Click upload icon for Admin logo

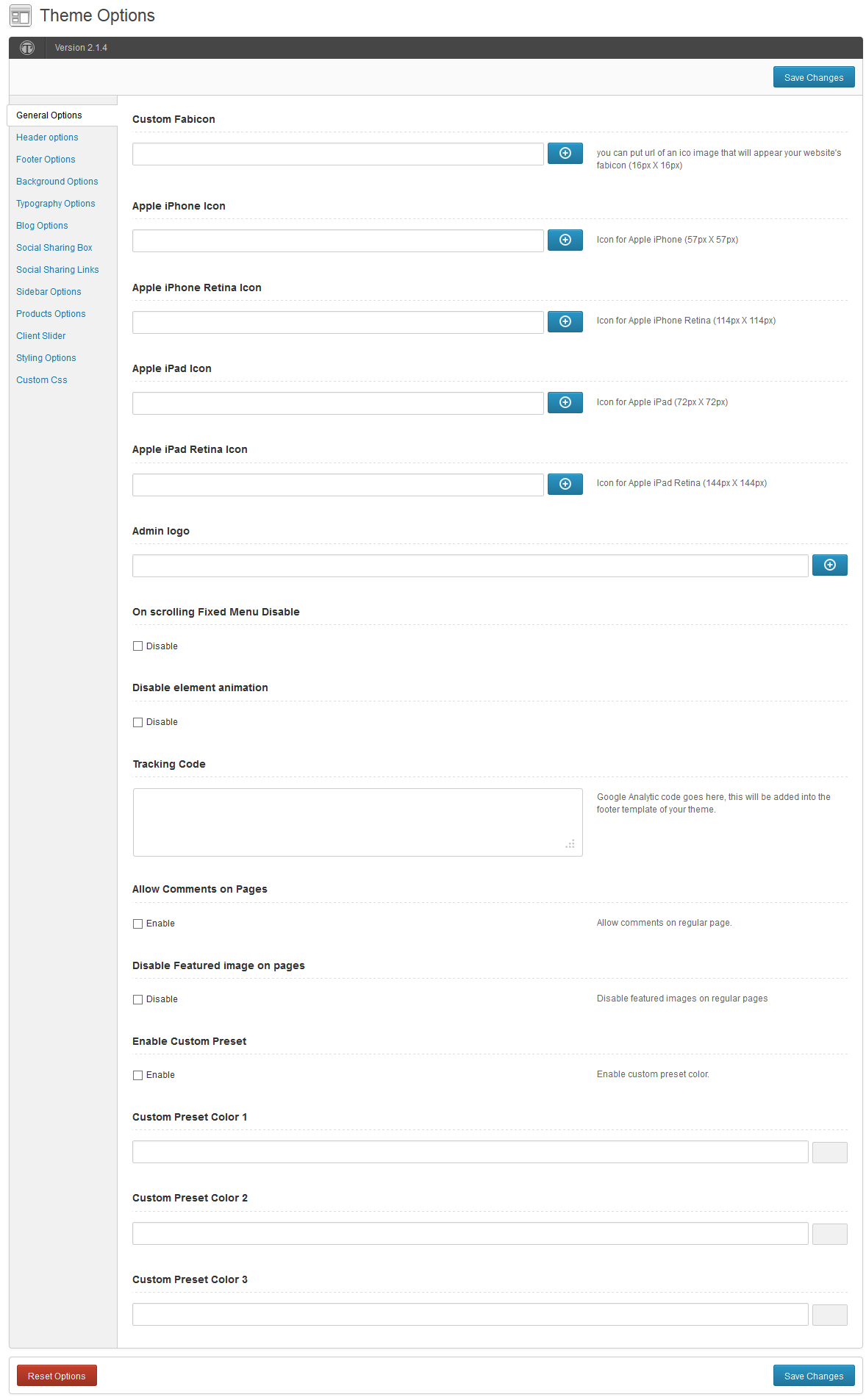(829, 565)
